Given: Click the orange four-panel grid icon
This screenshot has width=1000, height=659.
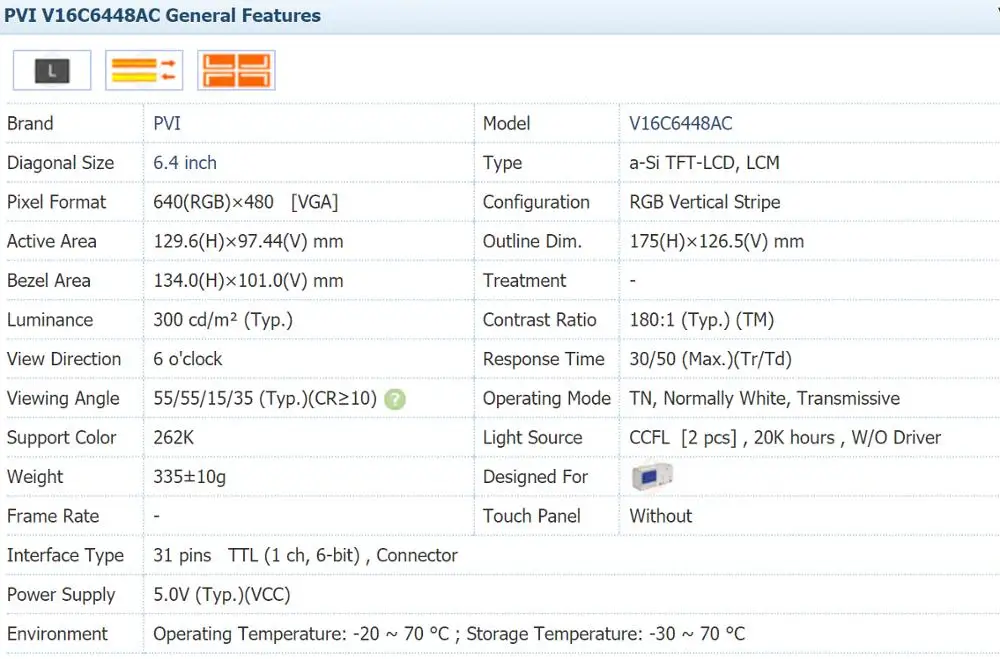Looking at the screenshot, I should (236, 70).
